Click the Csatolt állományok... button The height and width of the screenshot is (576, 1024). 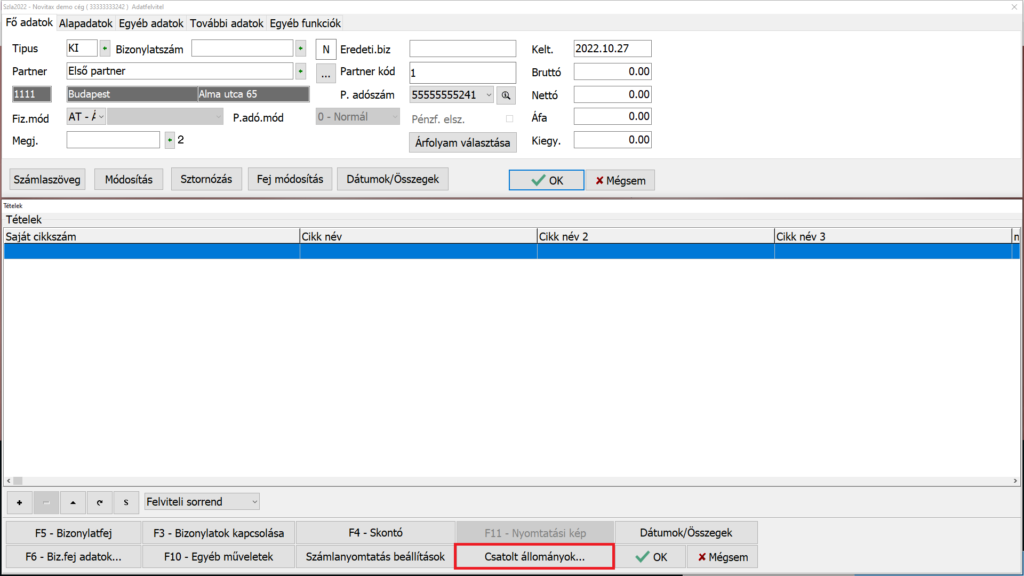tap(533, 557)
